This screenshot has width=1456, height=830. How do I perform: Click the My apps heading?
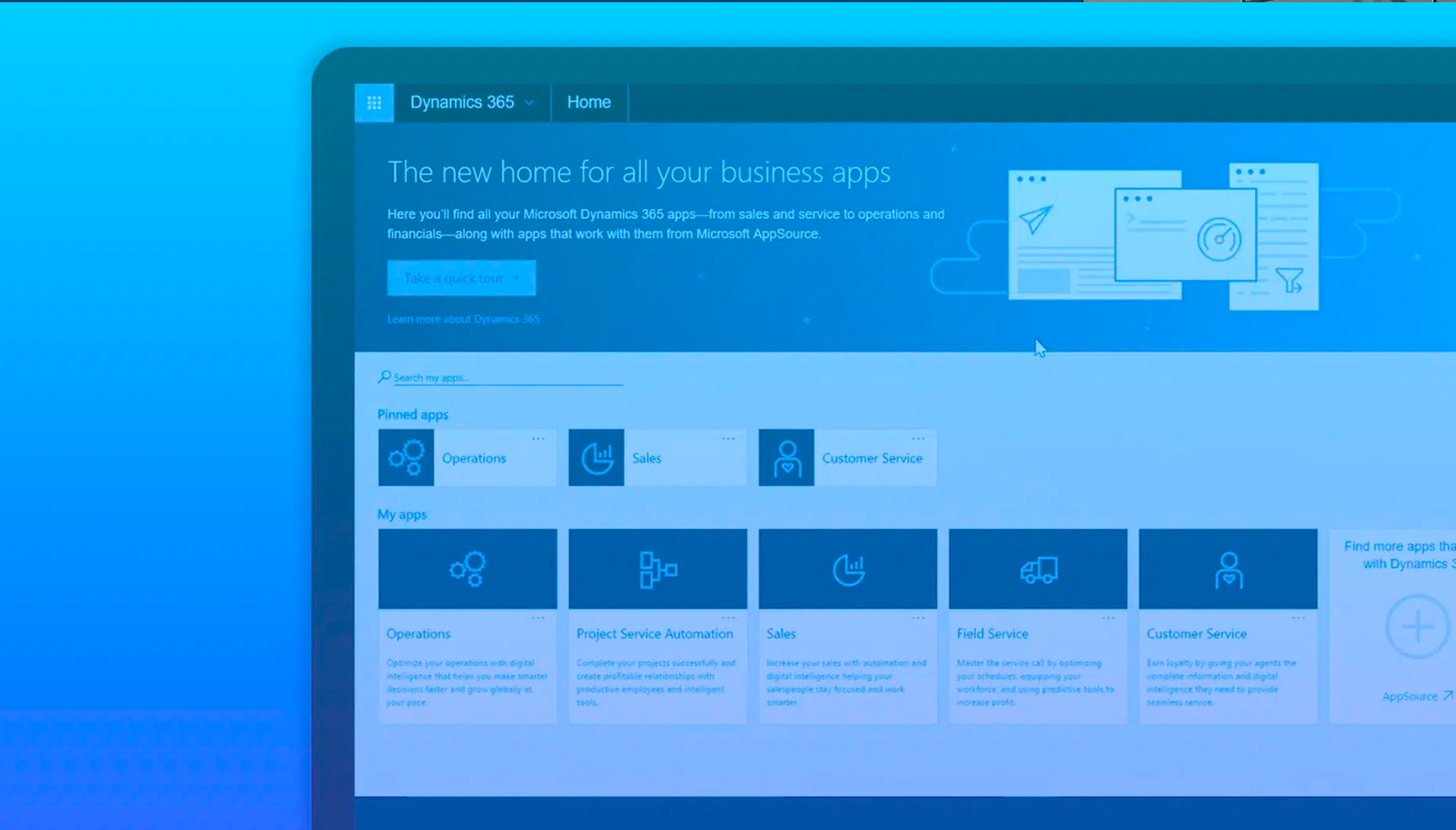[402, 514]
